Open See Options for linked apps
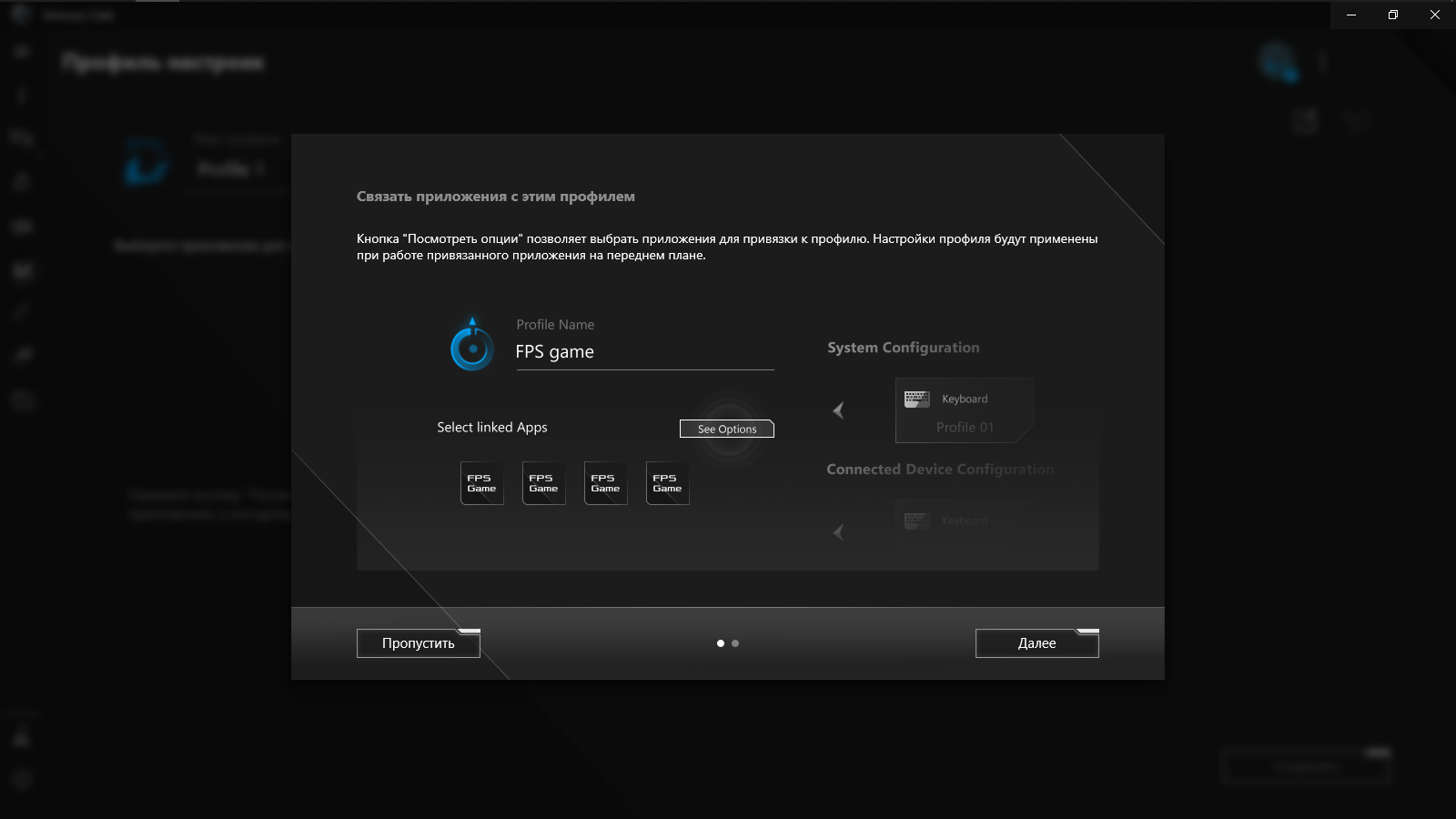This screenshot has width=1456, height=819. (x=726, y=429)
